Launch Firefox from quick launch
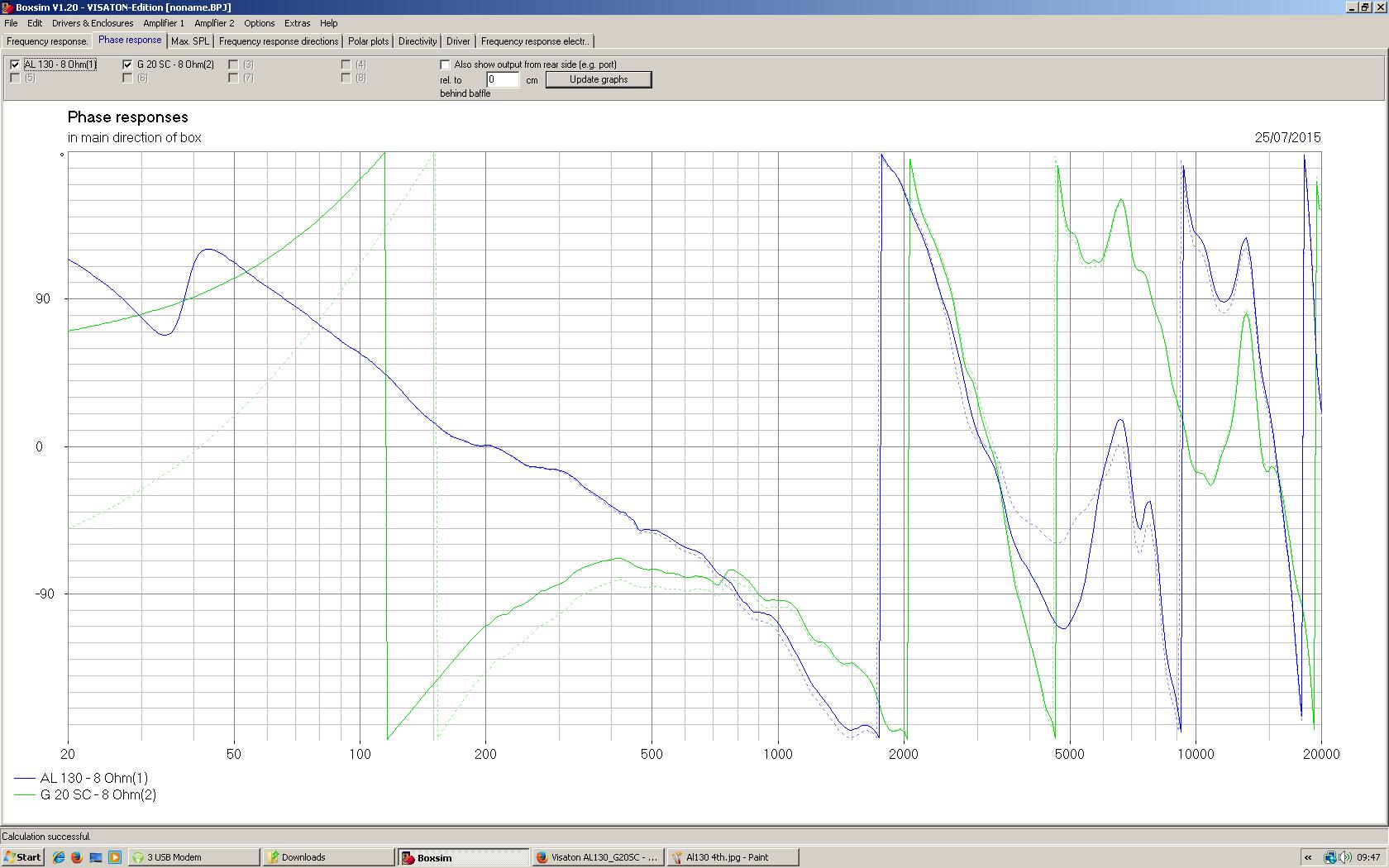 77,857
